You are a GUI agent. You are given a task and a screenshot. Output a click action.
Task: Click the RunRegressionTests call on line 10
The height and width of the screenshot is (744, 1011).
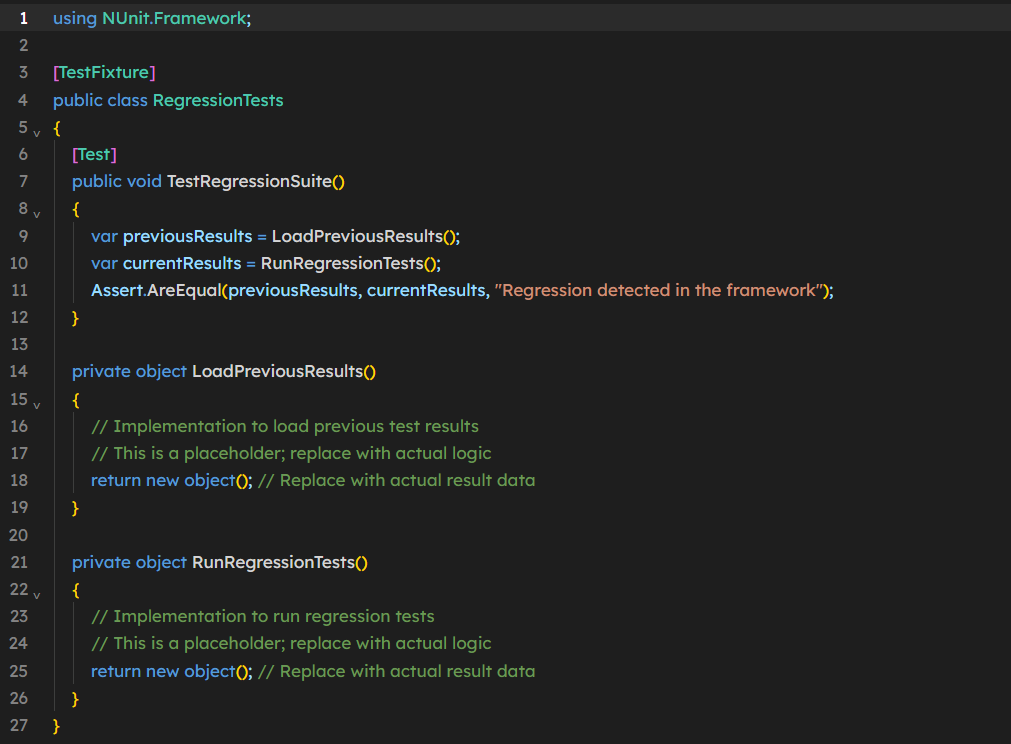342,263
